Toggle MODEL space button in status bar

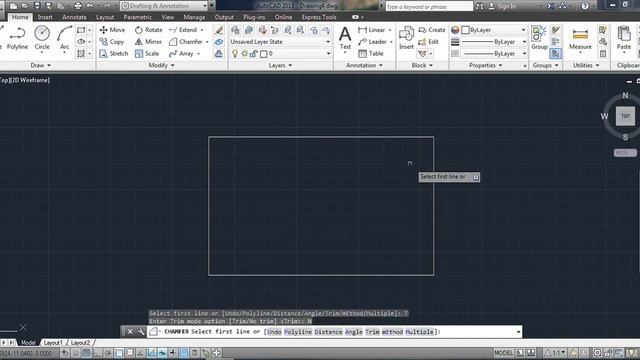click(x=503, y=353)
